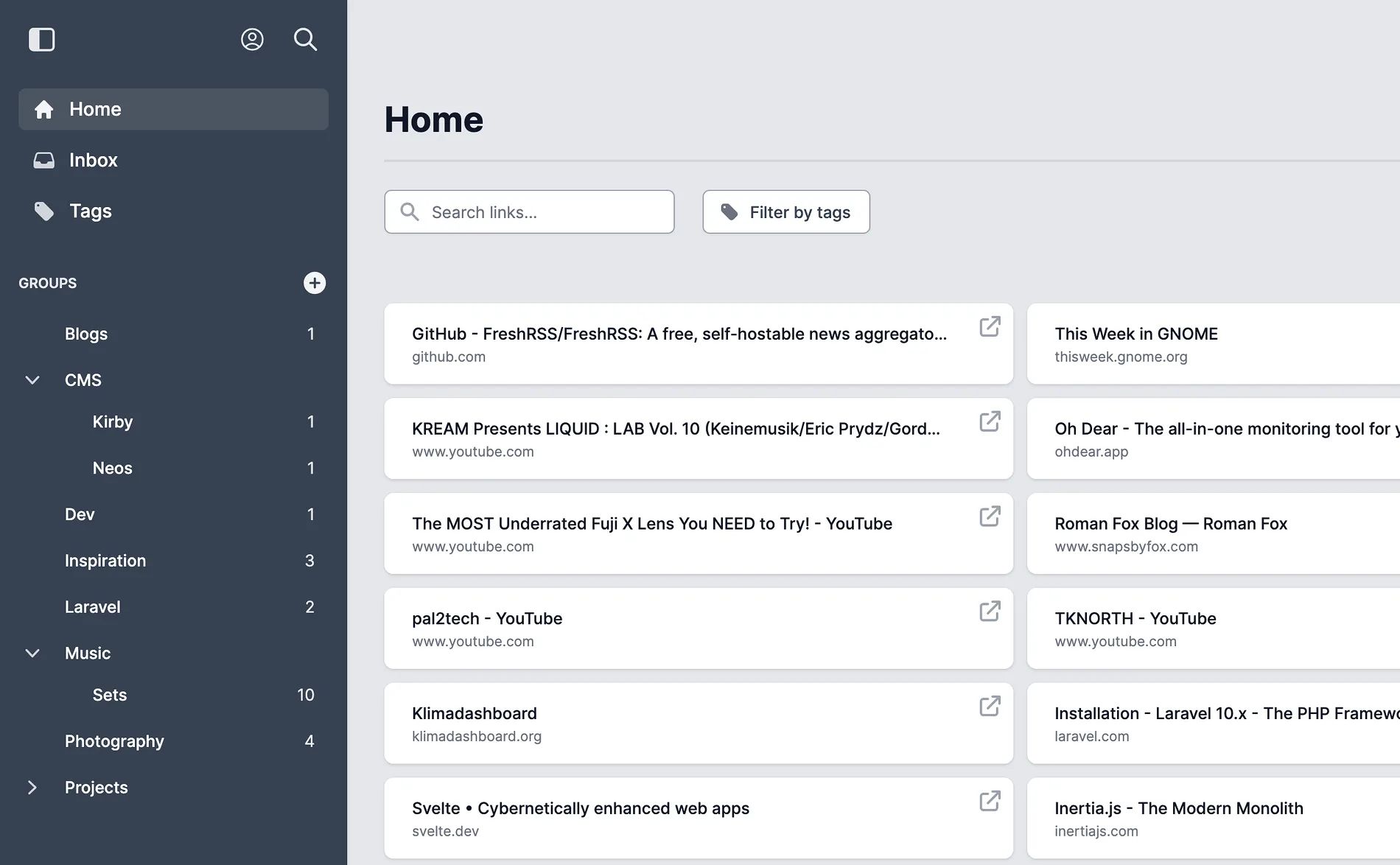The width and height of the screenshot is (1400, 865).
Task: Focus the Search links input
Action: [x=529, y=212]
